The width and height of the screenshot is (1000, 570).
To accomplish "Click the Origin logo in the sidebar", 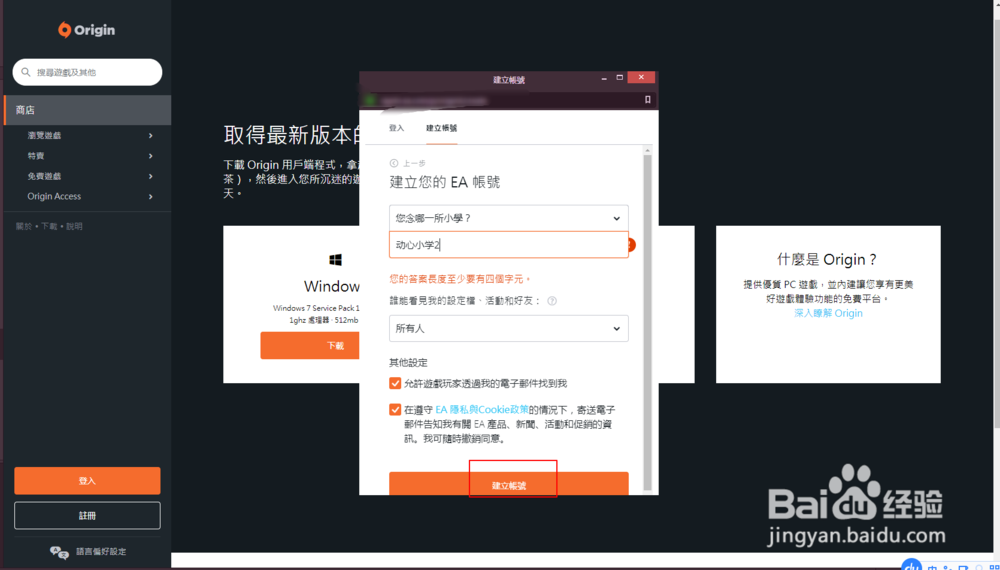I will (x=87, y=30).
